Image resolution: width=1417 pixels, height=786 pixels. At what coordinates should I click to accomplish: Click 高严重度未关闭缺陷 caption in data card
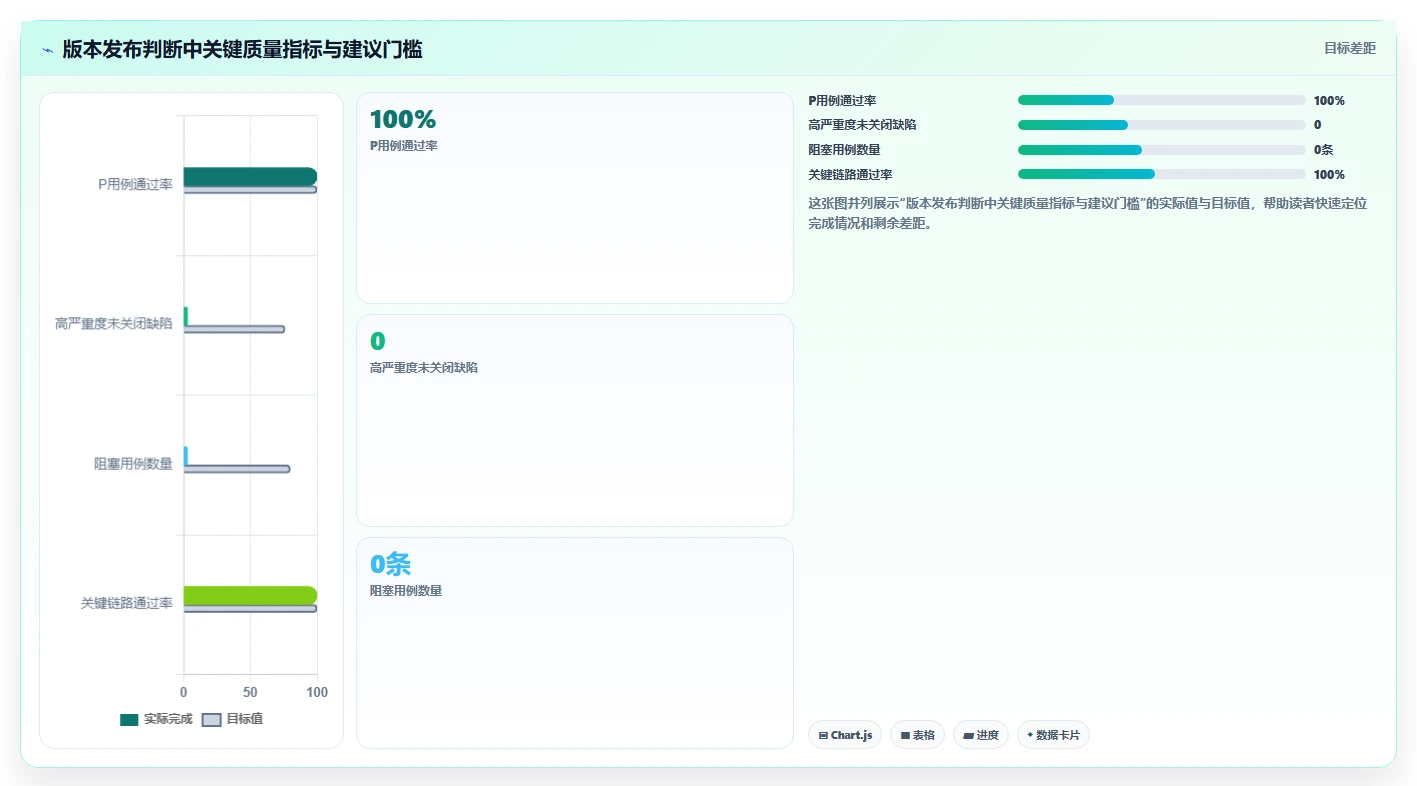pos(424,368)
